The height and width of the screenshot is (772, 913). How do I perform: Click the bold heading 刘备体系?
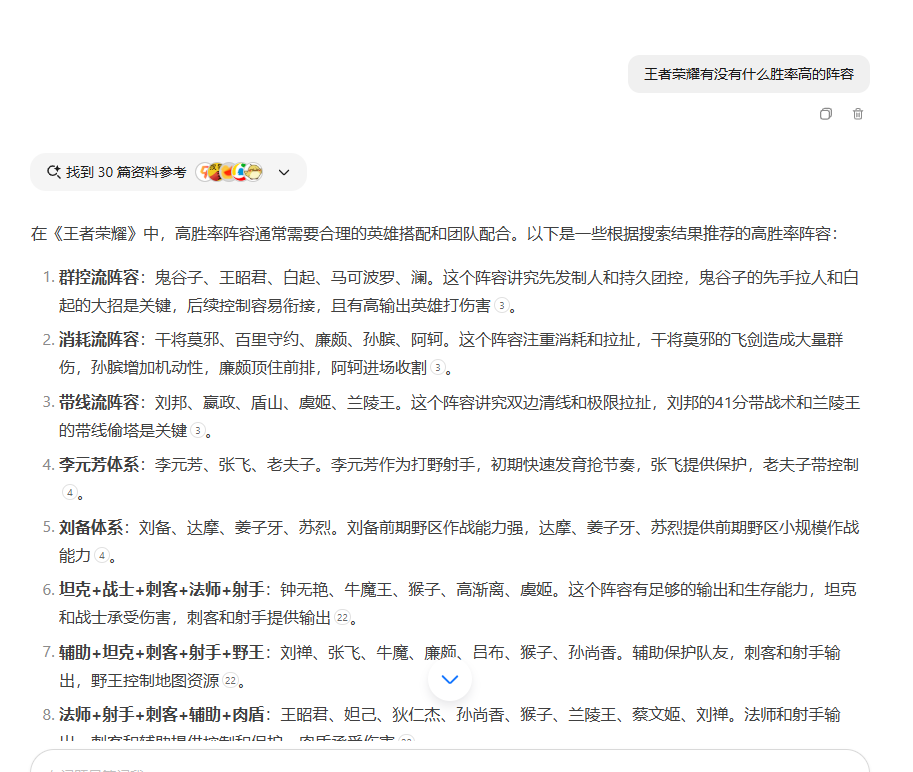point(91,528)
